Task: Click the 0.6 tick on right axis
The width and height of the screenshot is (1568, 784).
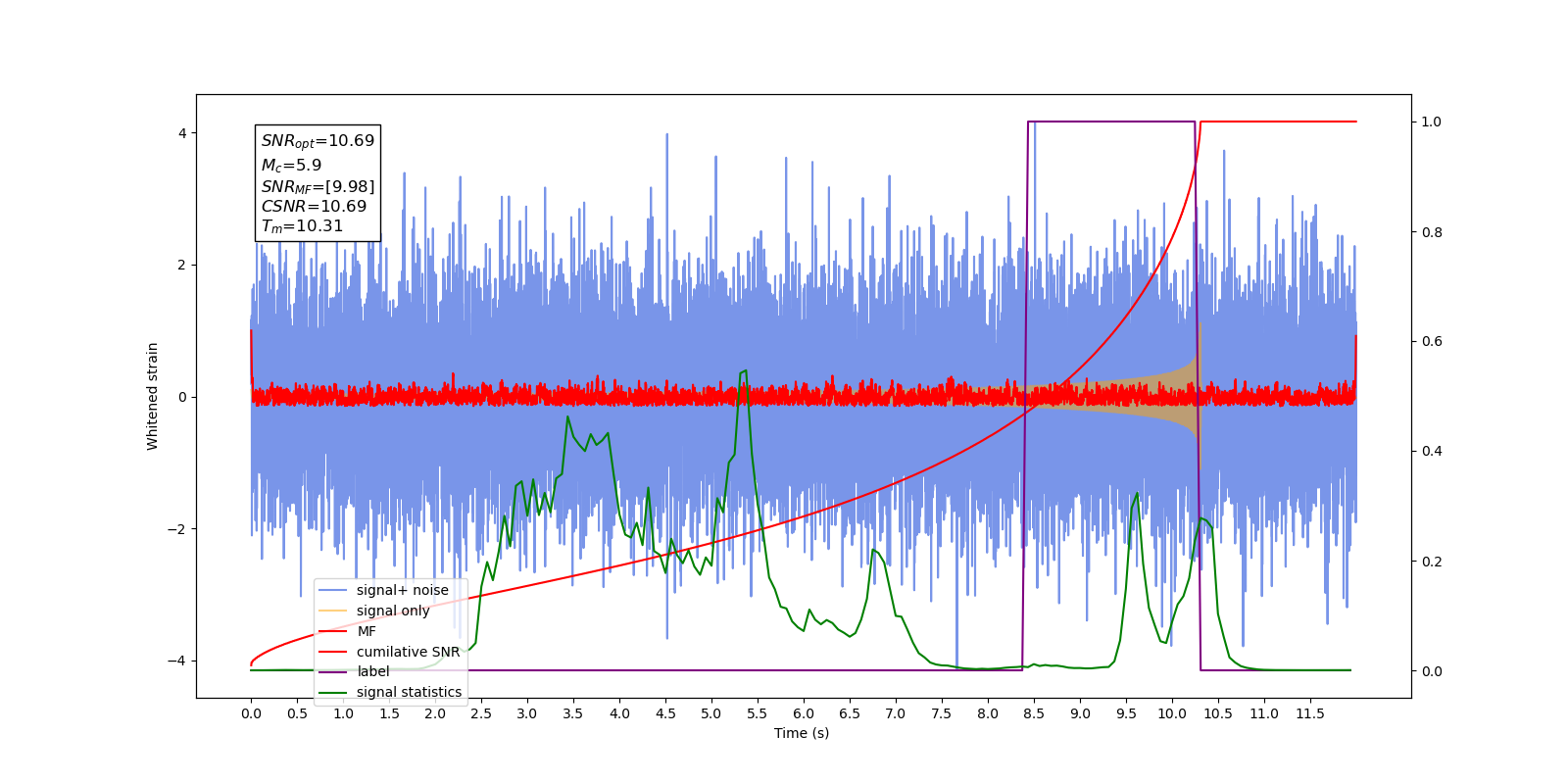Action: pos(1432,341)
